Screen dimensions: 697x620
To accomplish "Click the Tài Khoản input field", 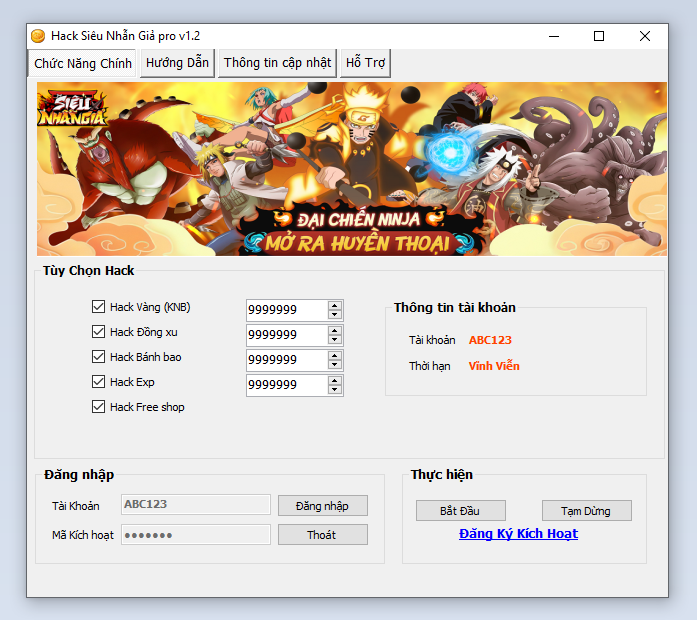I will point(195,505).
